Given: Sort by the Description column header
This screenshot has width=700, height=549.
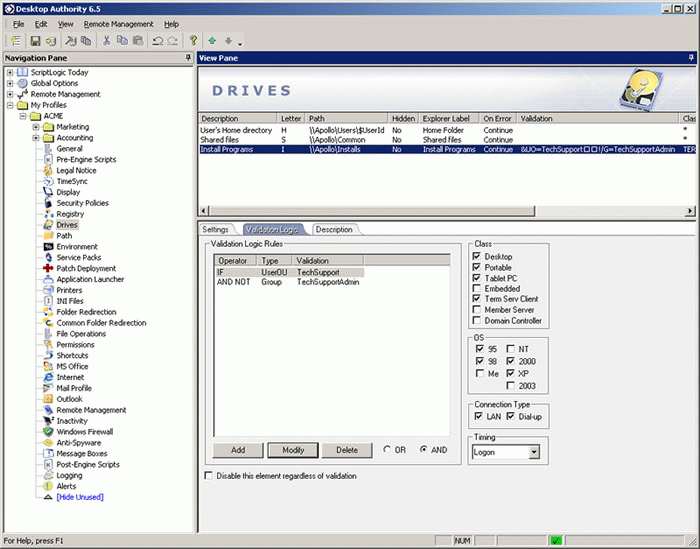Looking at the screenshot, I should [238, 119].
